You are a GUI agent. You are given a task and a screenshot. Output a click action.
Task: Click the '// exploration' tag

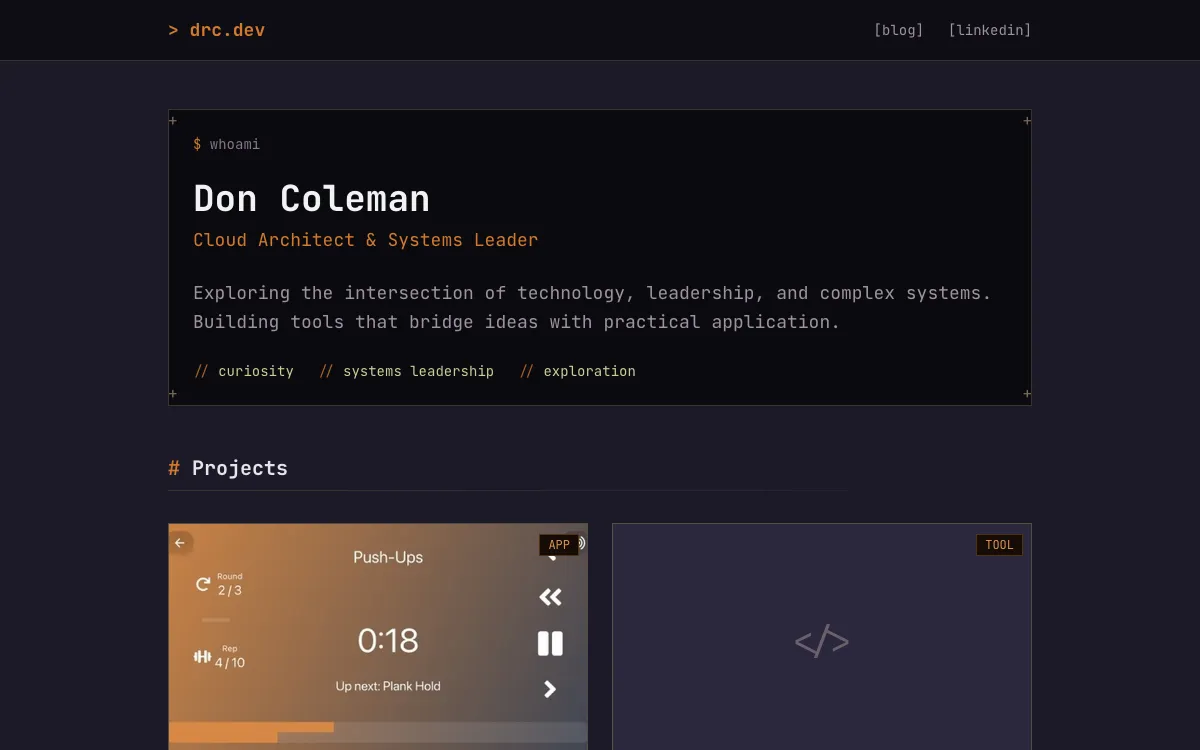[577, 371]
